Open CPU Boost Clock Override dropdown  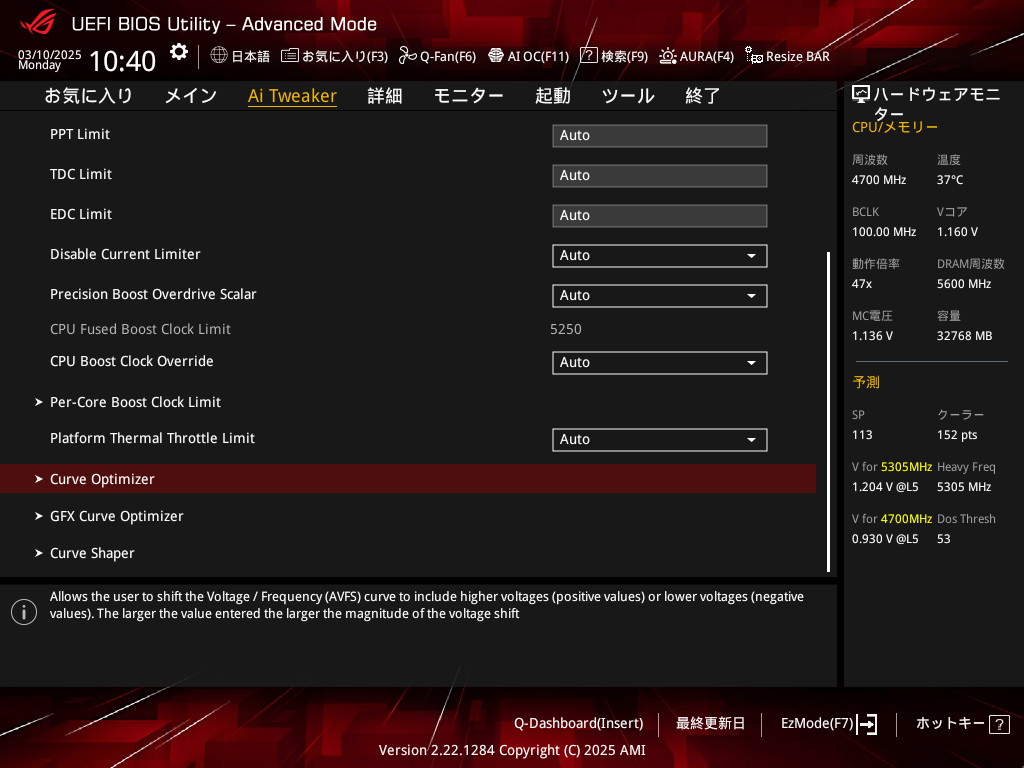point(660,362)
